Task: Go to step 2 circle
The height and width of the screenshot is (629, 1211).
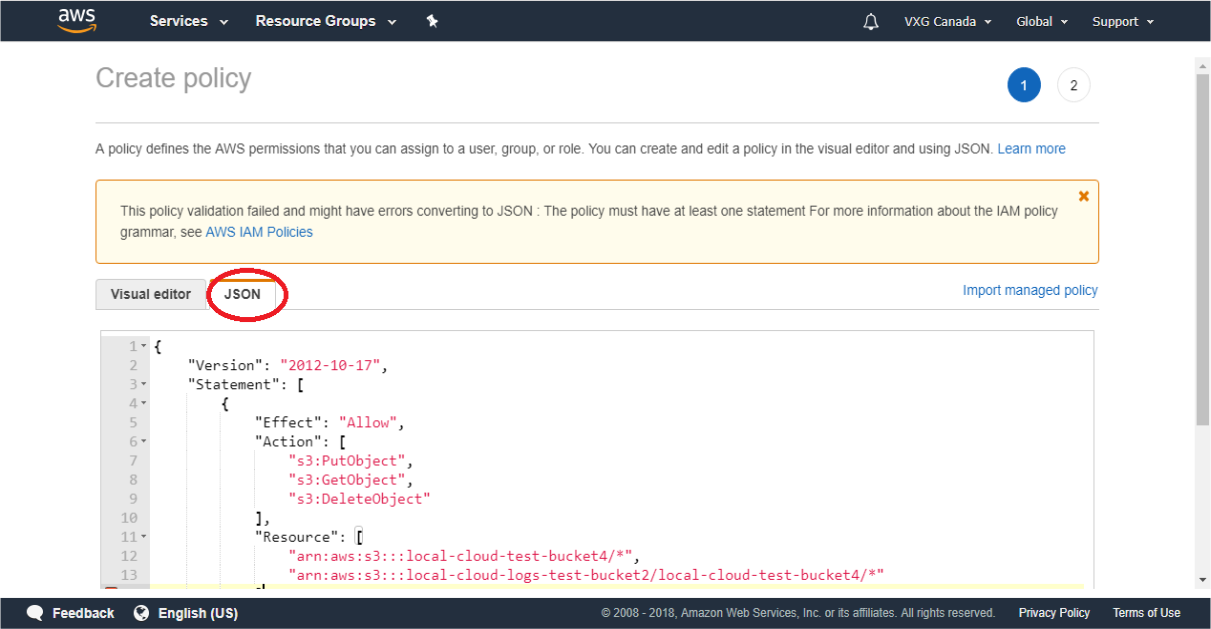Action: [x=1073, y=85]
